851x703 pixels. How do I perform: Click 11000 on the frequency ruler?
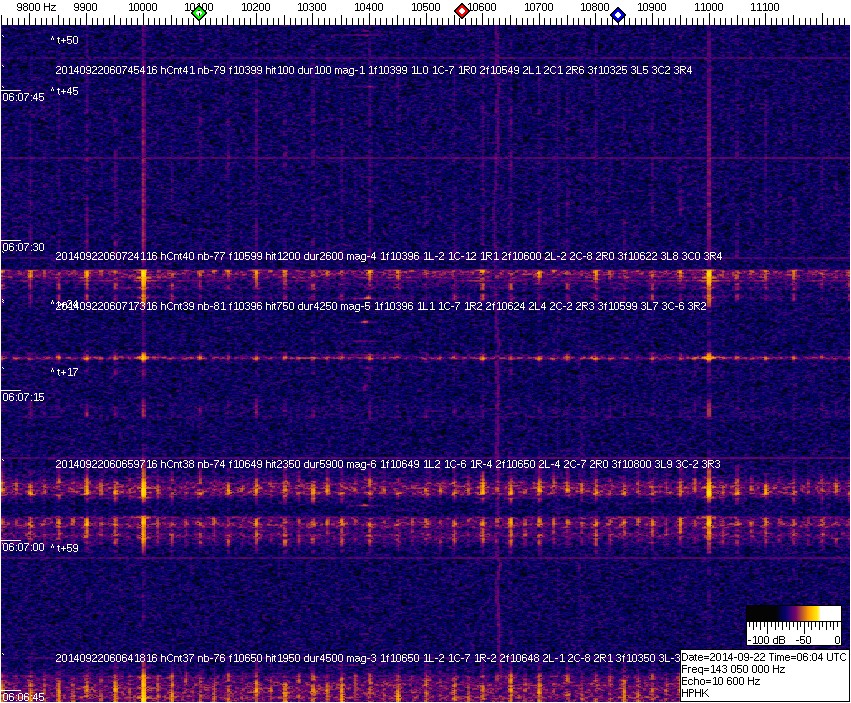coord(709,7)
